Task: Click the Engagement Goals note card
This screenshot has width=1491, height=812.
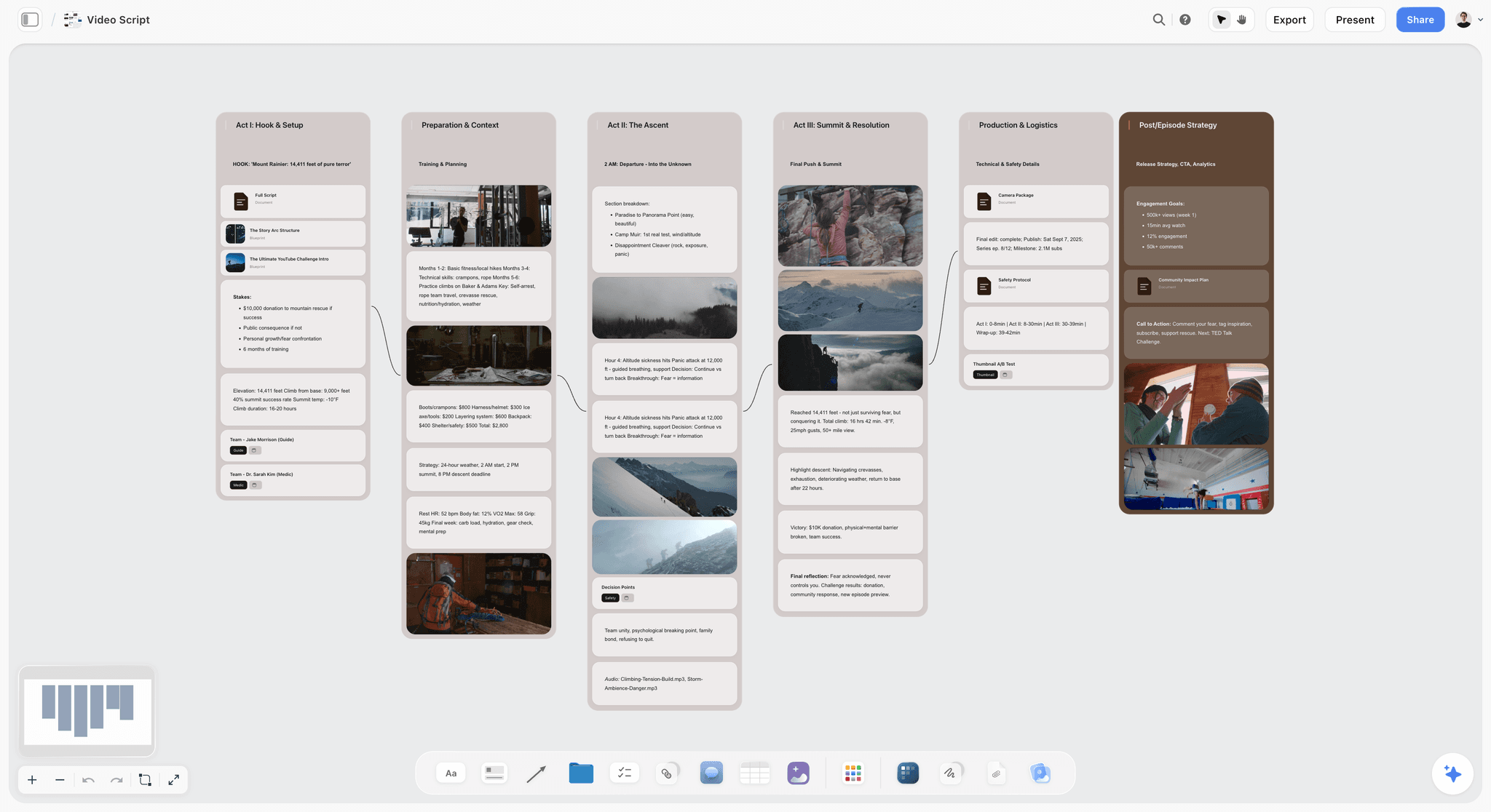Action: click(x=1196, y=226)
